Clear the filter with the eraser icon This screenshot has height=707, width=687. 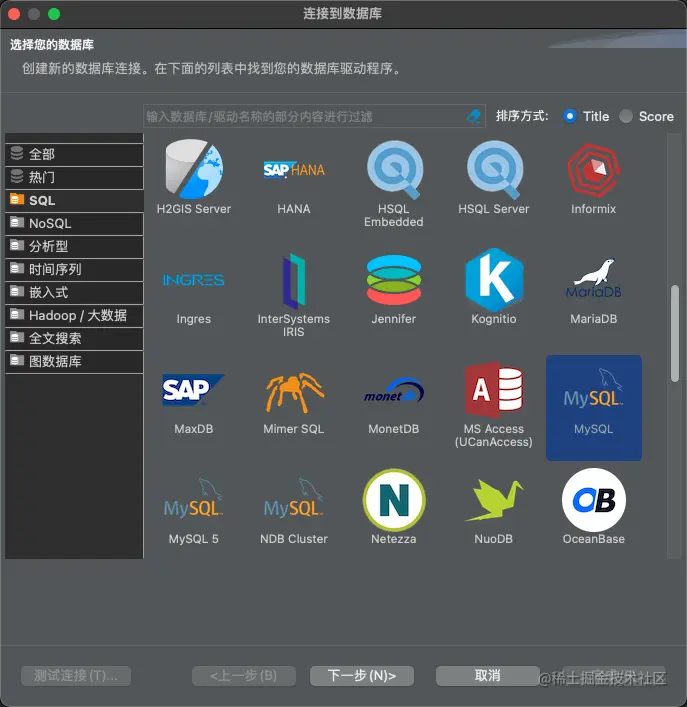point(474,116)
